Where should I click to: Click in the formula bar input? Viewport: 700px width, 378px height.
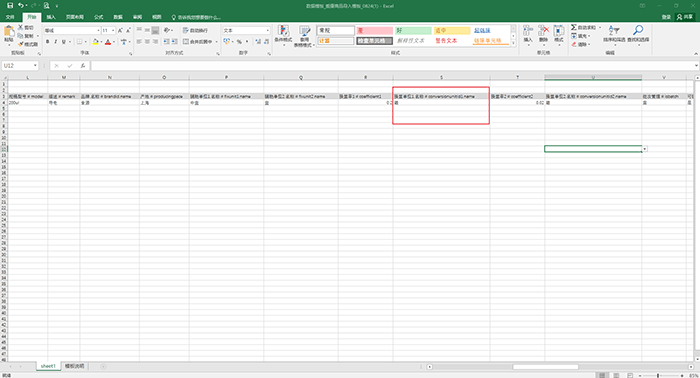point(393,66)
